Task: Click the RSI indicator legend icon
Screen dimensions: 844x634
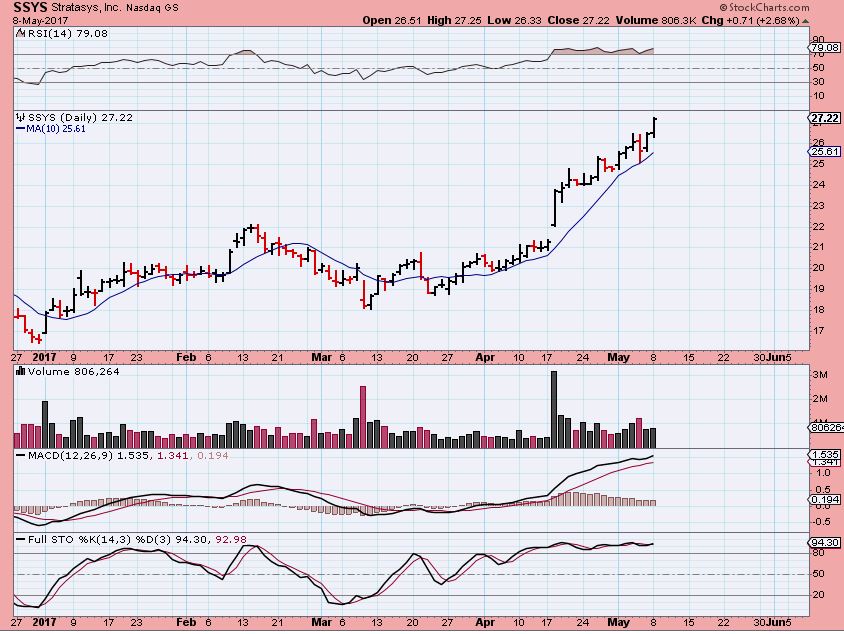Action: 20,33
